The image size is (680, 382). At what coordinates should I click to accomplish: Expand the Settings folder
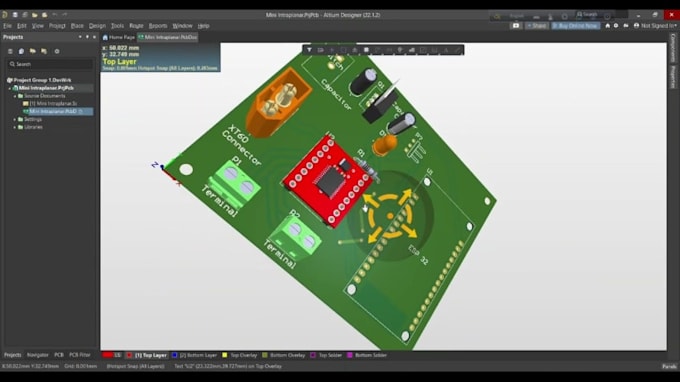15,119
